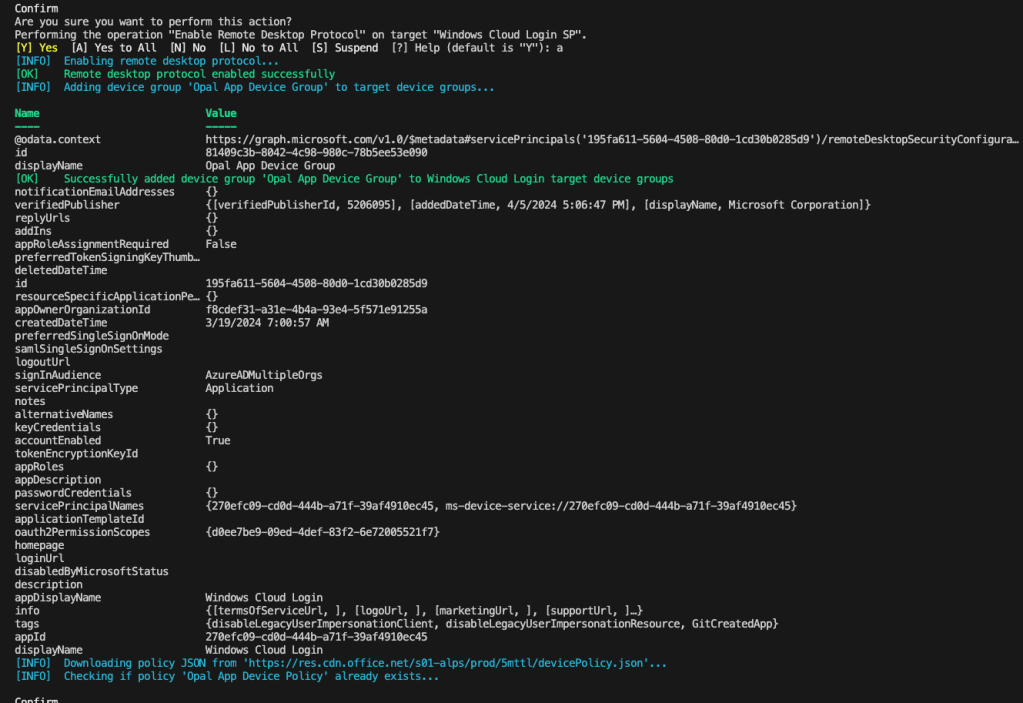
Task: Click the verifiedPublisher value with Microsoft Corporation
Action: (x=538, y=205)
